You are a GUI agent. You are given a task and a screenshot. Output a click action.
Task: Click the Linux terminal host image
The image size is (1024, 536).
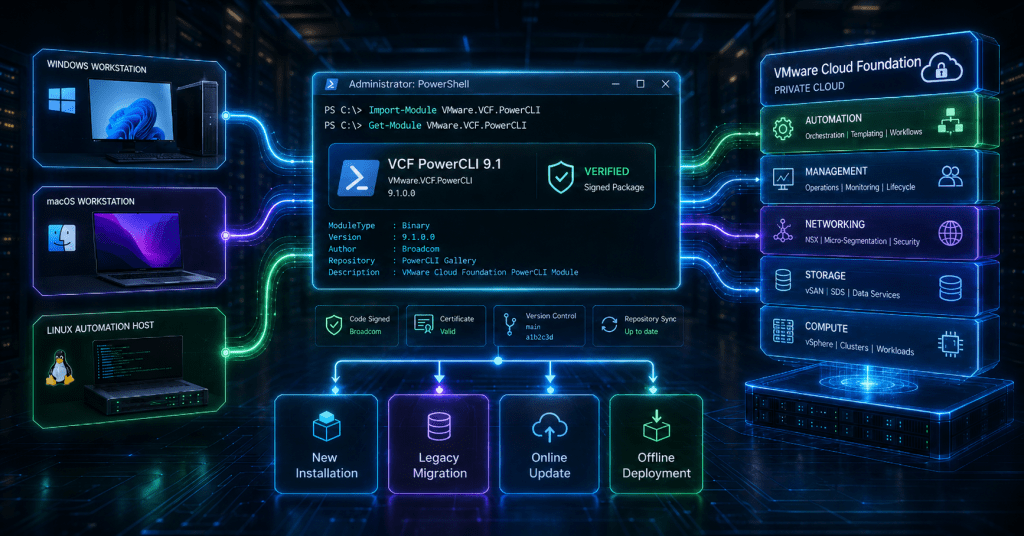[x=145, y=376]
